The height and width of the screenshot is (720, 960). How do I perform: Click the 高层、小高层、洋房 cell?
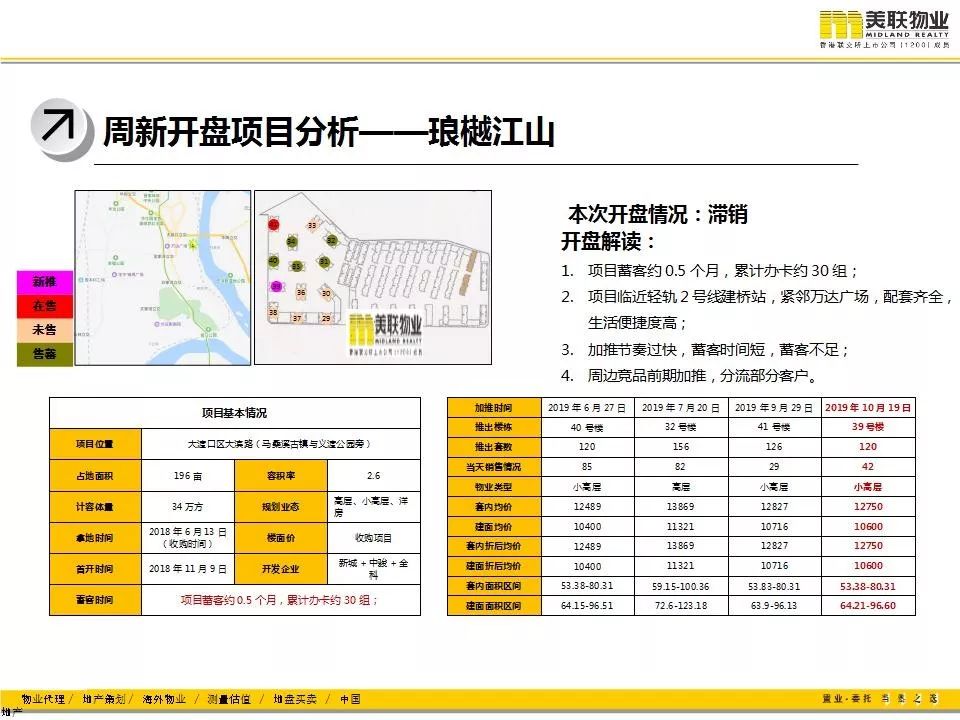coord(374,506)
